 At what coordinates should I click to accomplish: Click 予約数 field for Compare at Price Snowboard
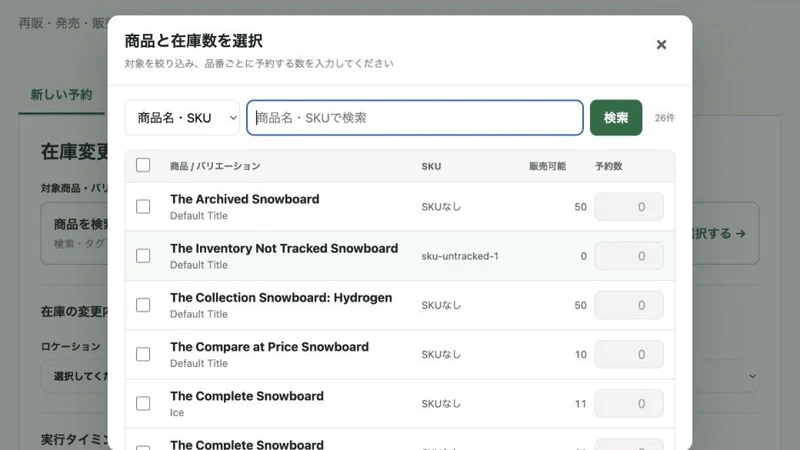pos(629,354)
